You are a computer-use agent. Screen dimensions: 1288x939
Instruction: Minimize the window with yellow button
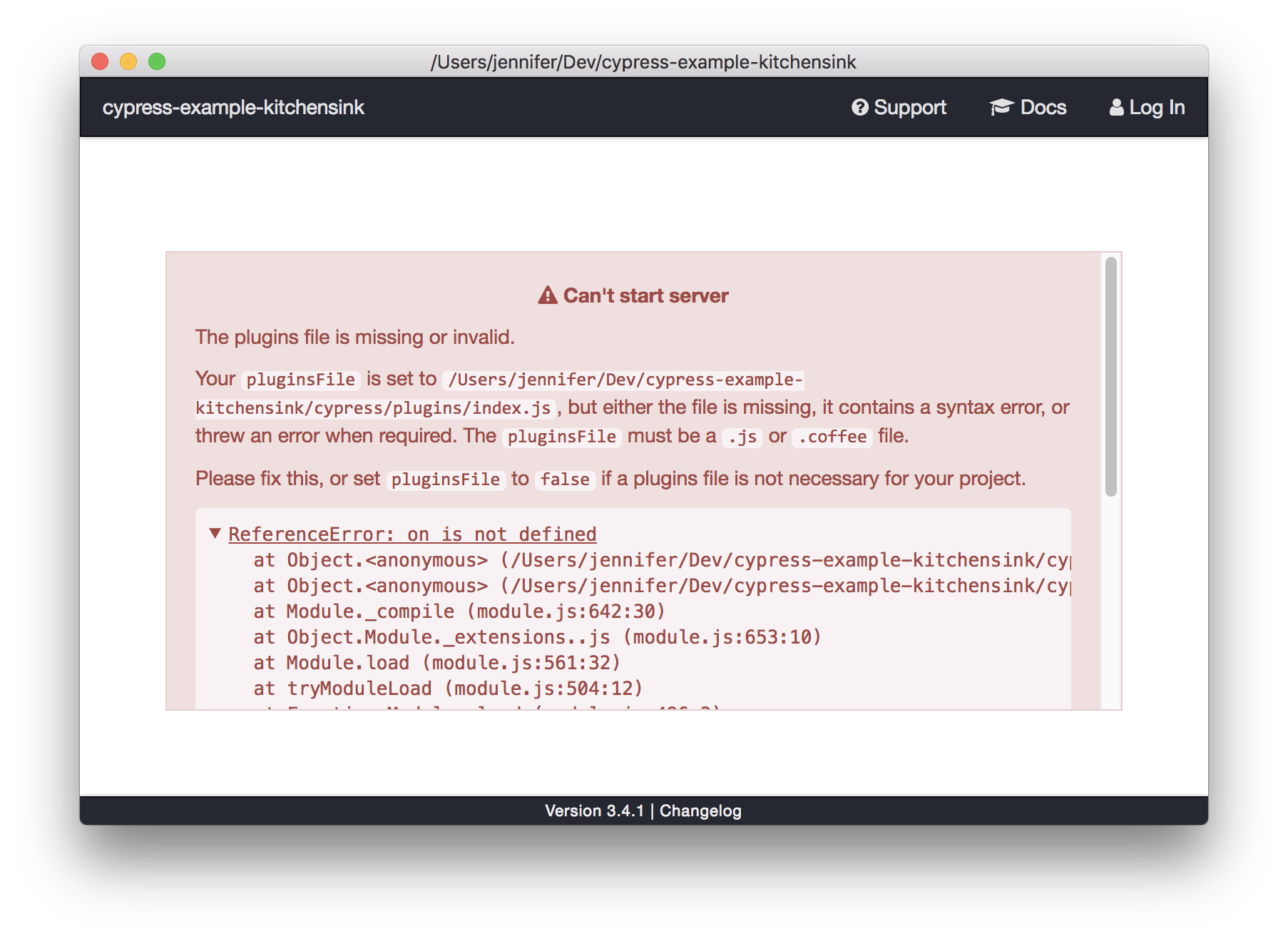click(128, 62)
